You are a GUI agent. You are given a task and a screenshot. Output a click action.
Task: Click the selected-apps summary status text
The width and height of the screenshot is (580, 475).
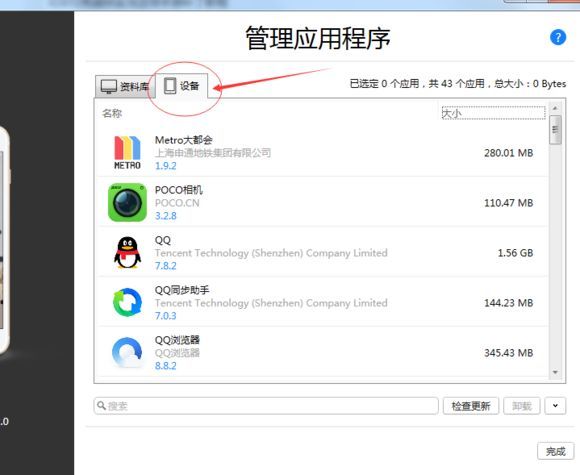click(x=458, y=84)
